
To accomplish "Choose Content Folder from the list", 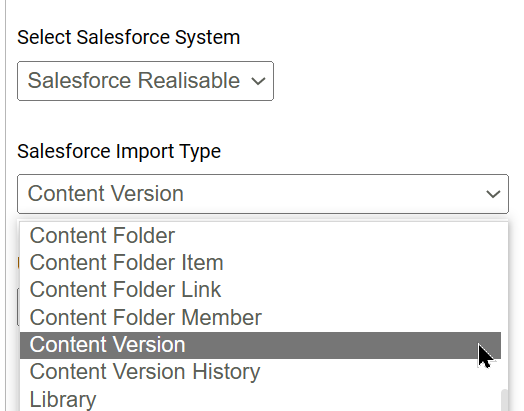I will 260,236.
